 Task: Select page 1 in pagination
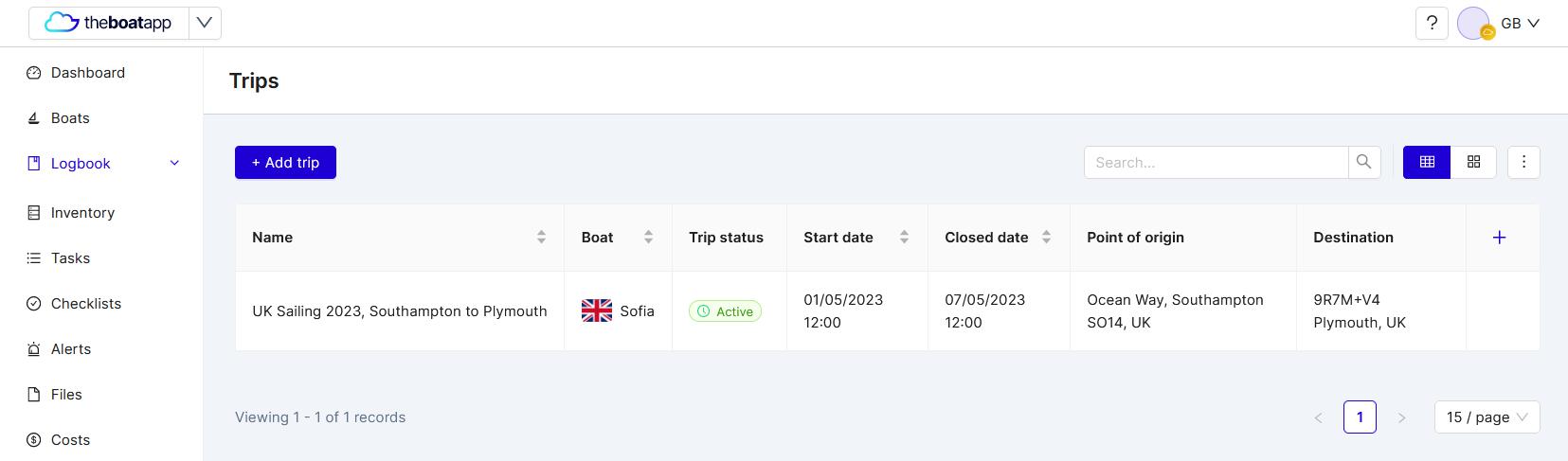click(1360, 417)
